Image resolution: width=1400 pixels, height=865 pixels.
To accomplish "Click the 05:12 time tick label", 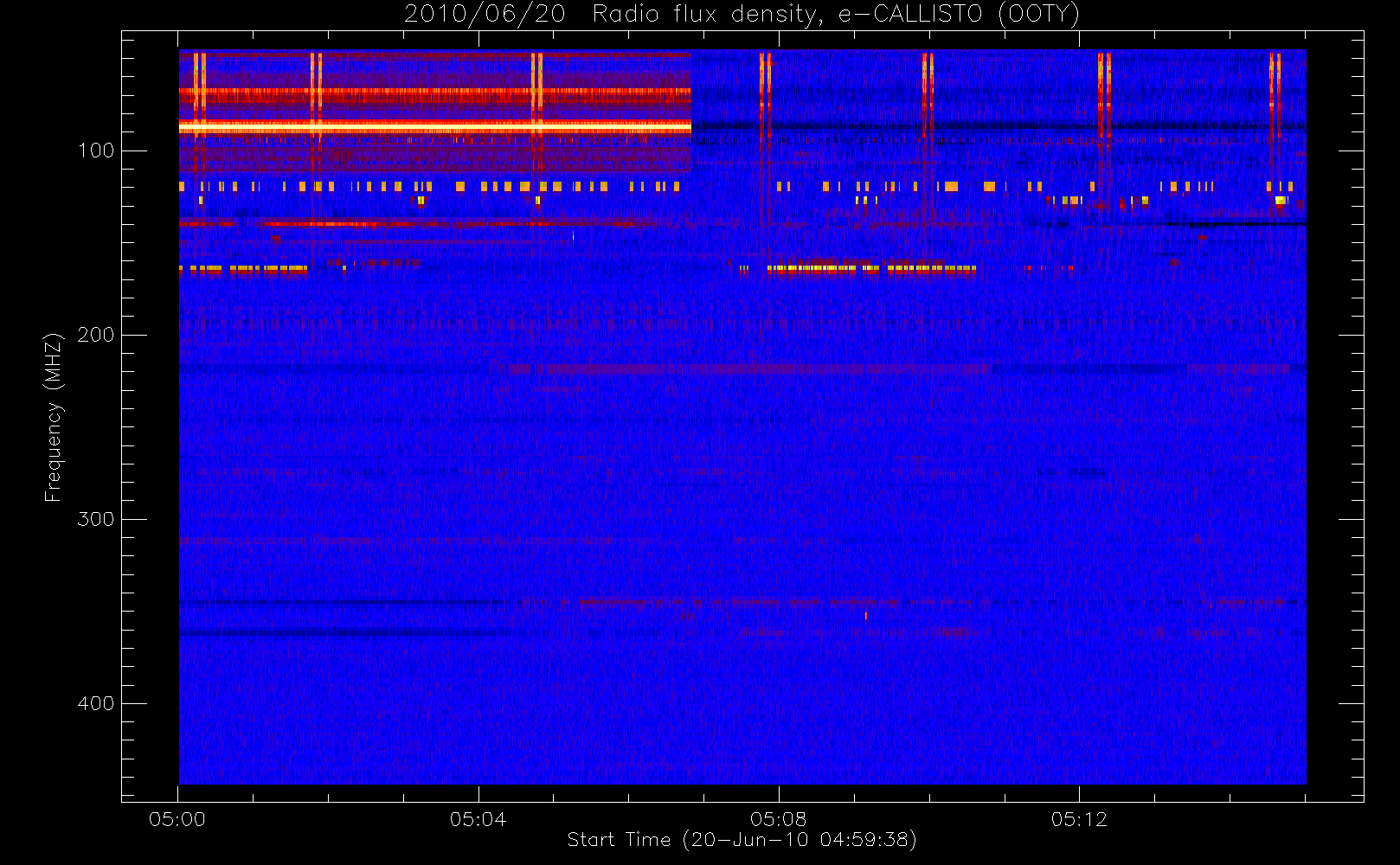I will click(x=1079, y=819).
